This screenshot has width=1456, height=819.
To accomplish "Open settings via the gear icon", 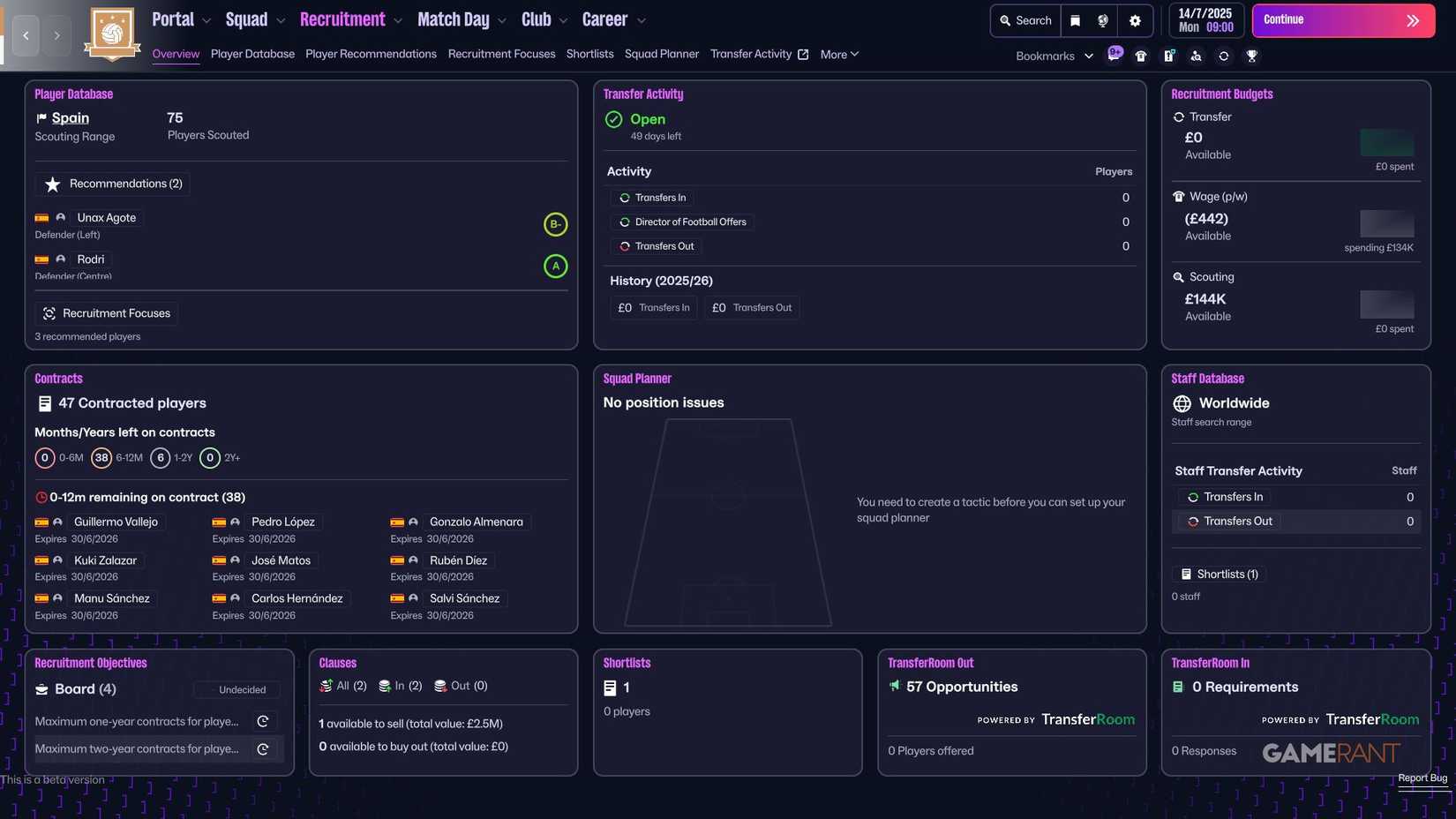I will (x=1135, y=20).
